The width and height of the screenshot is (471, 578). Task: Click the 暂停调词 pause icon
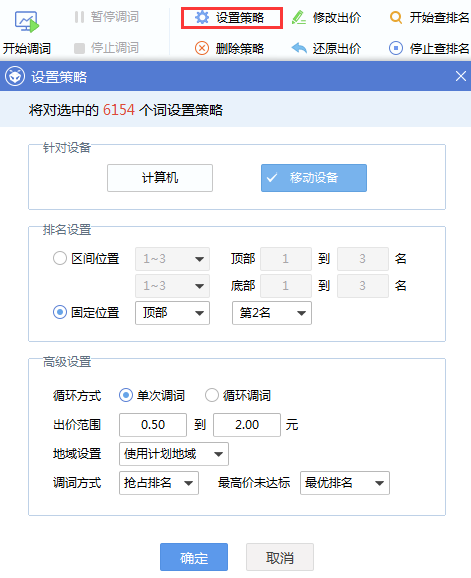coord(79,17)
